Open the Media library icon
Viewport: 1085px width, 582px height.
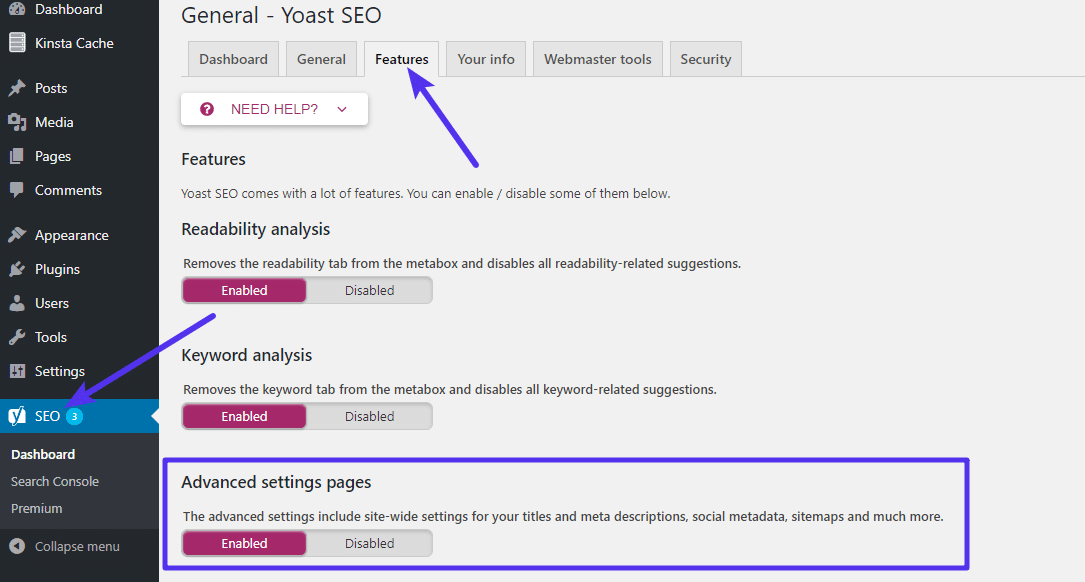click(15, 121)
